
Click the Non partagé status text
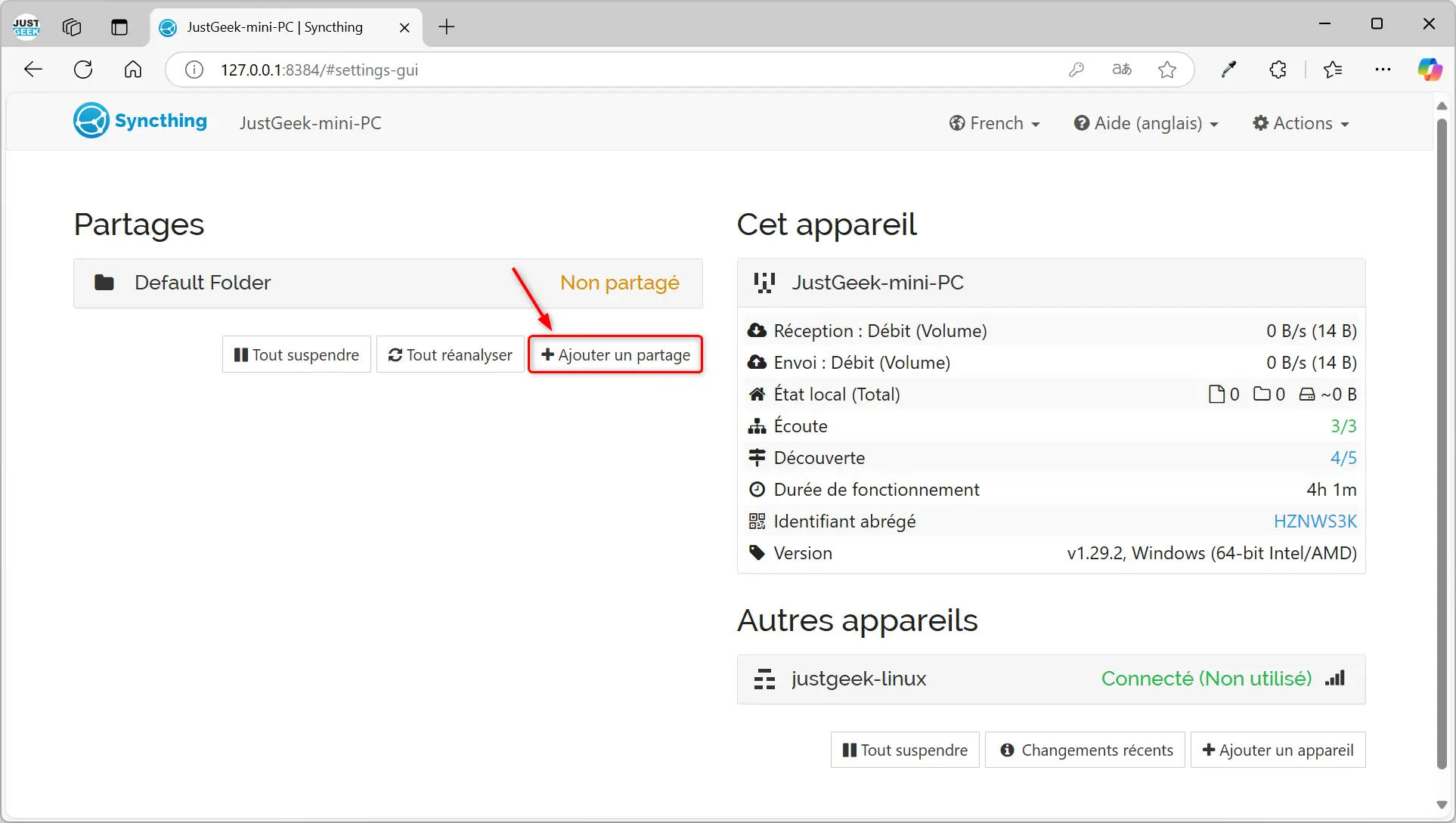coord(620,283)
